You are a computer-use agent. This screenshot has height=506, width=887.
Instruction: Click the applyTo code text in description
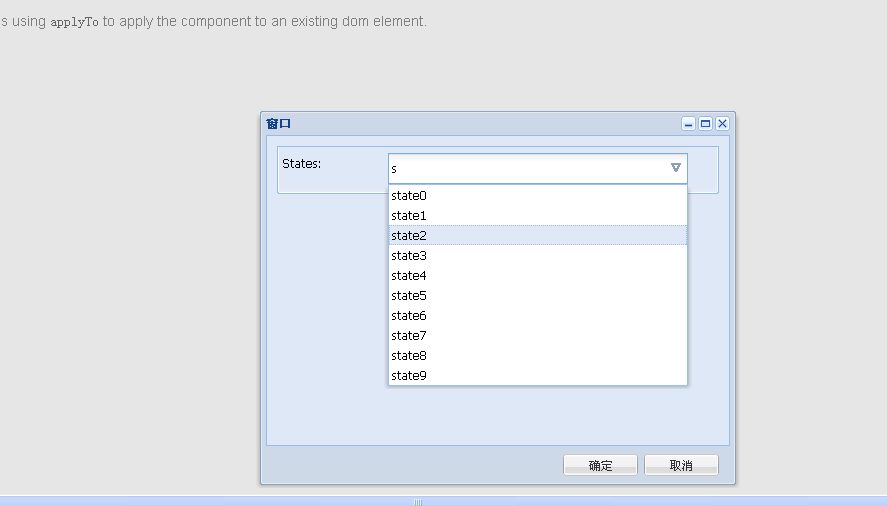coord(74,22)
